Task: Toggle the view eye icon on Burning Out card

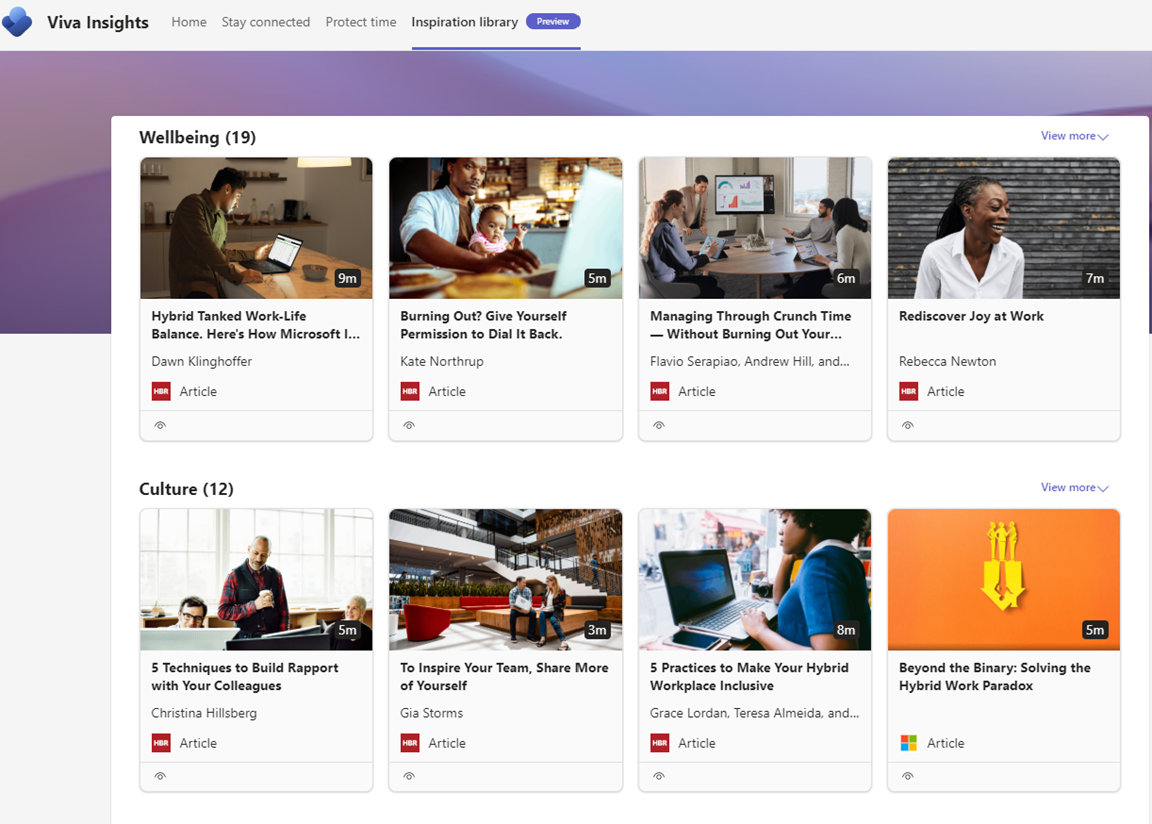Action: [x=409, y=425]
